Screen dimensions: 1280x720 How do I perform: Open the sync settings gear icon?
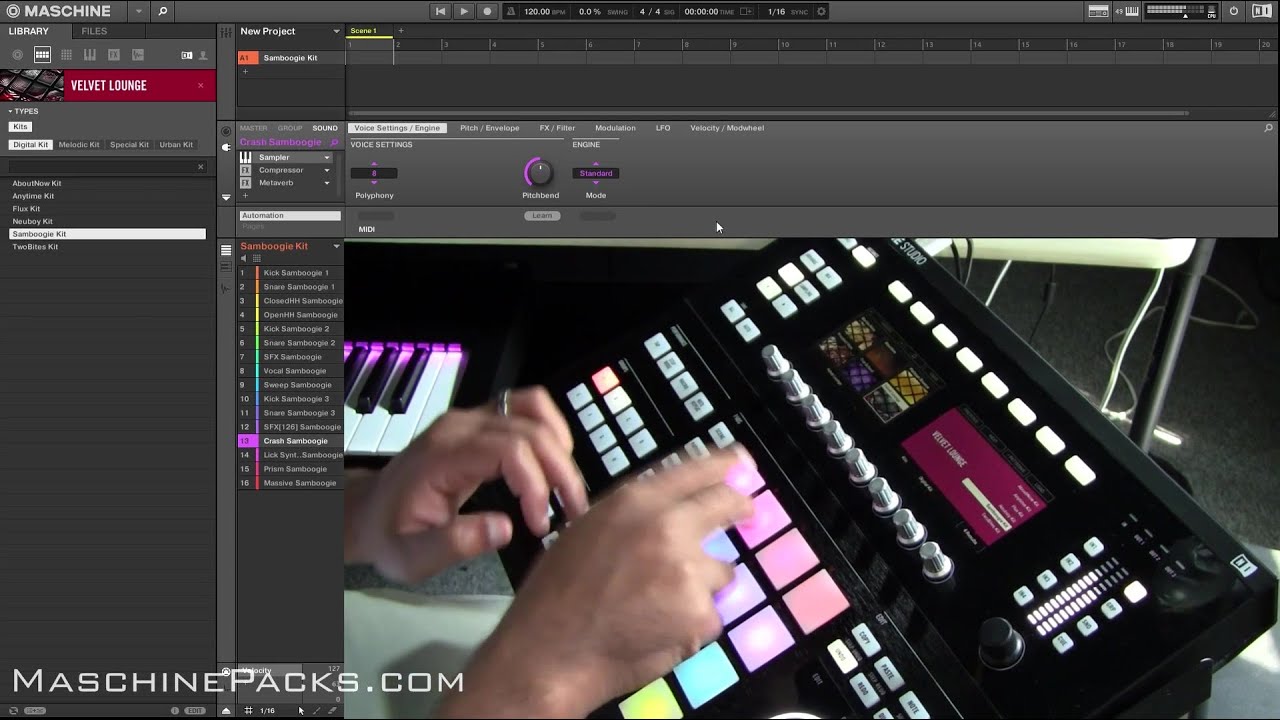coord(822,11)
